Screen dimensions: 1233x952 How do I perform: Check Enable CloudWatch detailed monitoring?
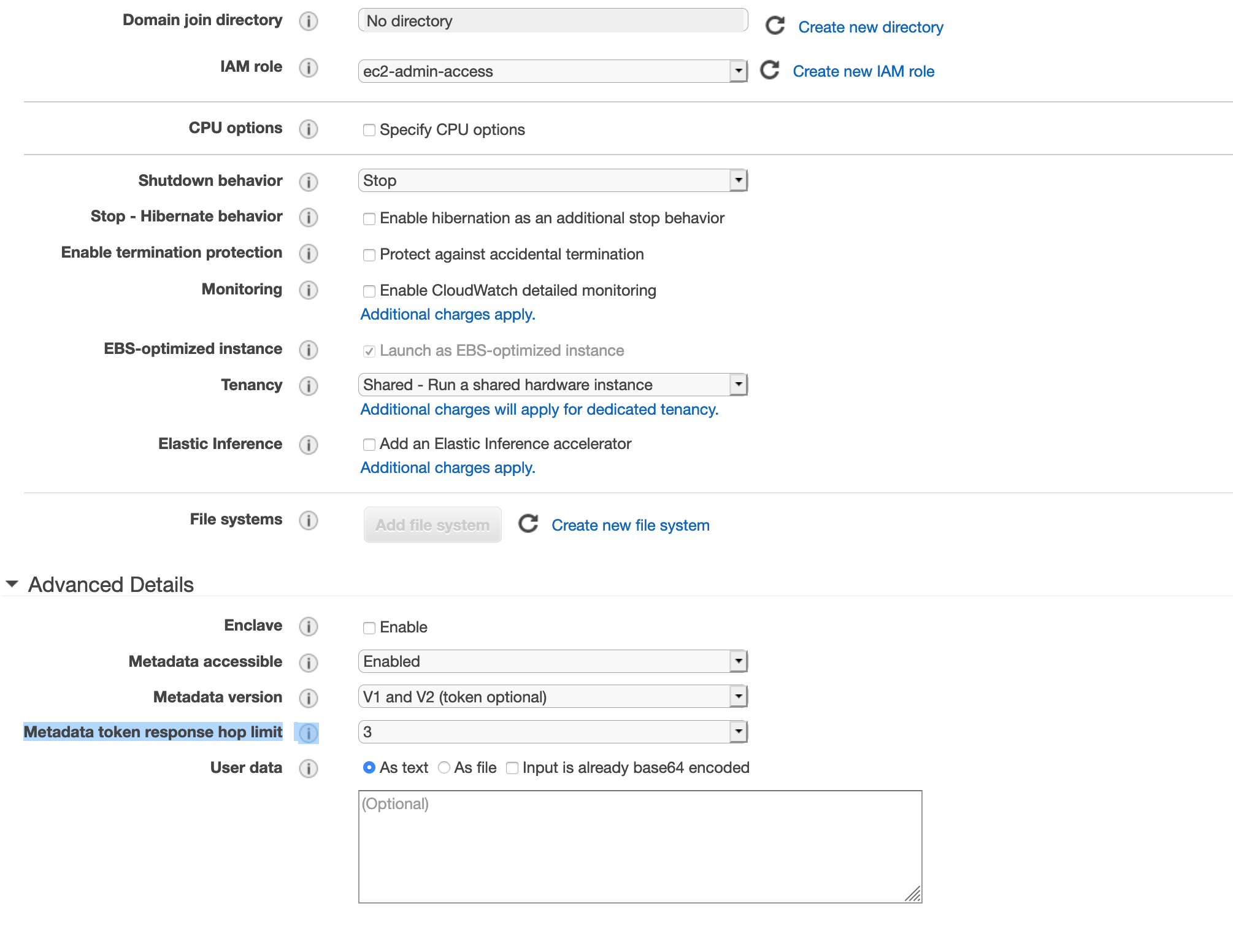tap(369, 291)
